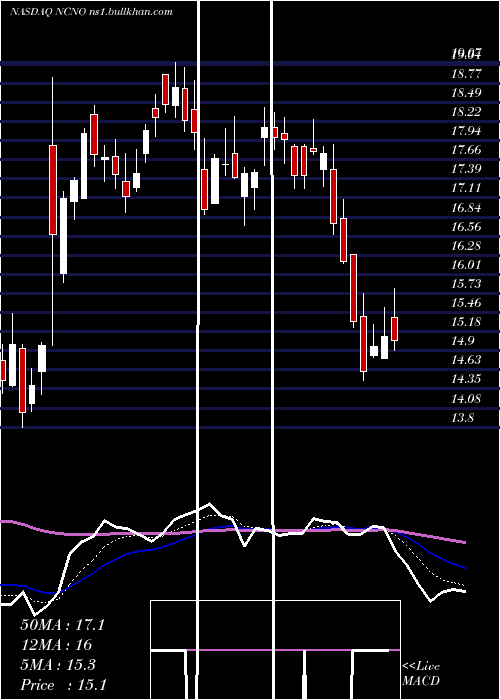
Task: Select the 14.9 price axis label
Action: [463, 341]
